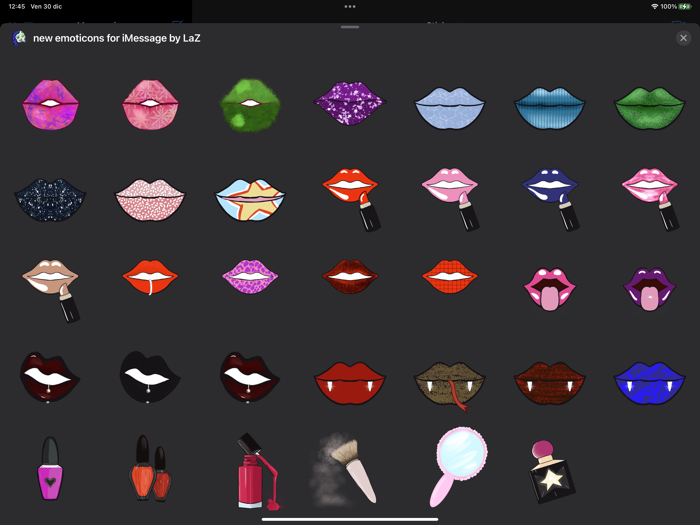Tap the sticker app icon beside title
Screen dimensions: 700x525
click(19, 38)
